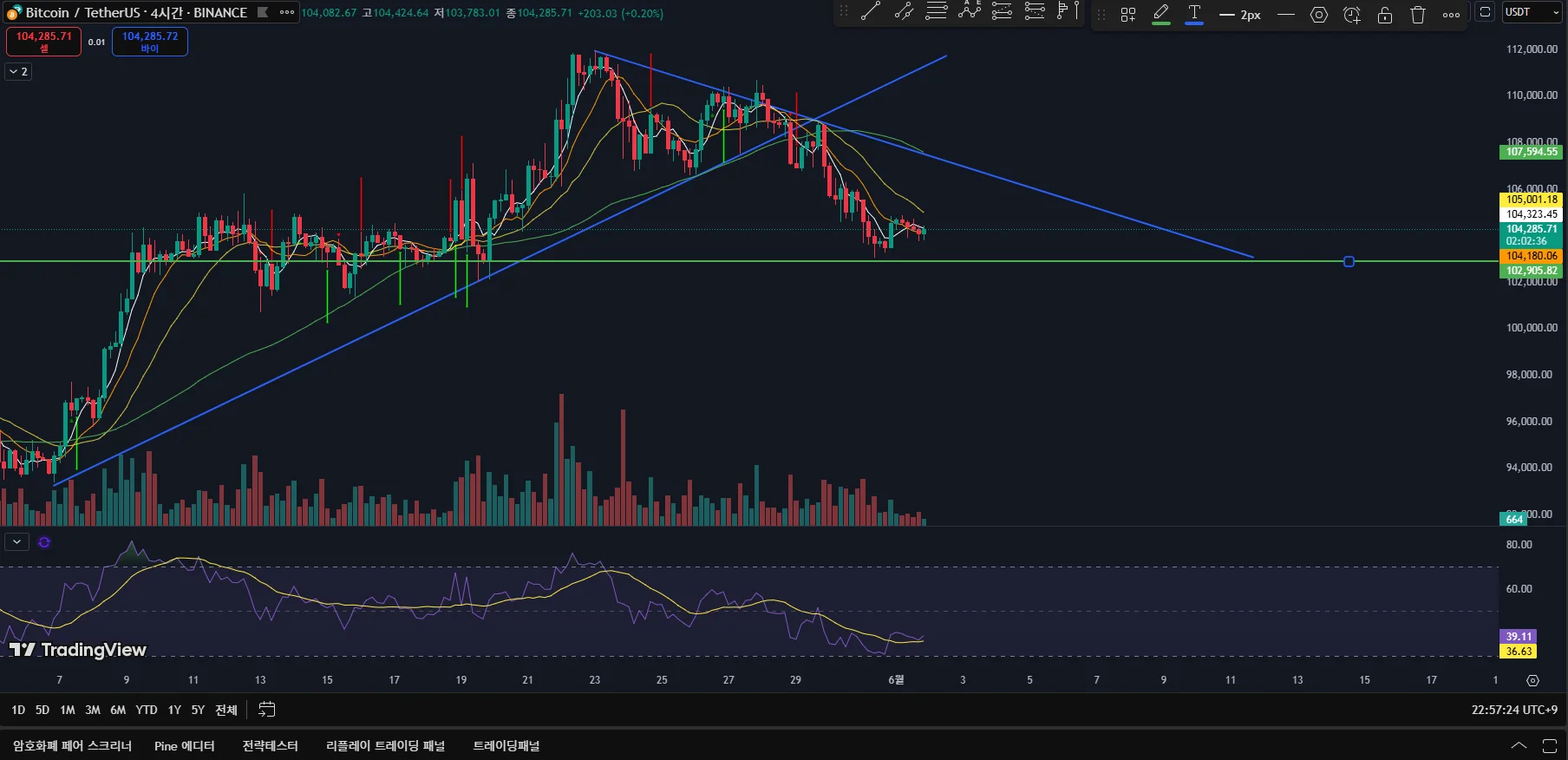Set range to 6M
This screenshot has width=1568, height=760.
pos(118,710)
